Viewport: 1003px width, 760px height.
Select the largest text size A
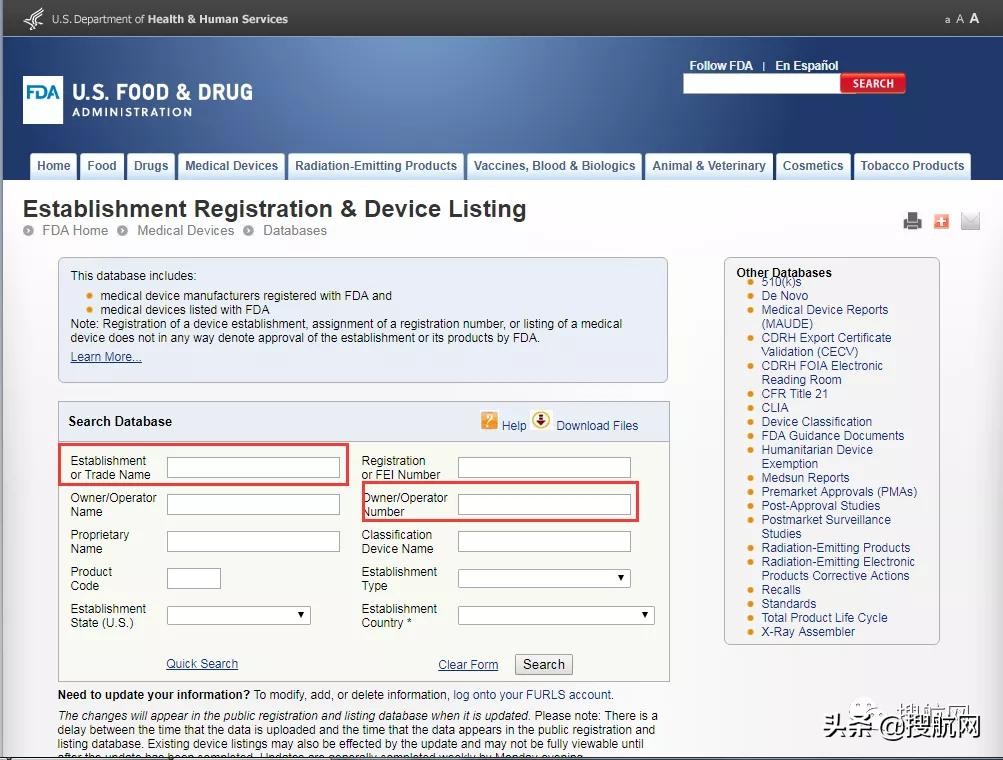(x=974, y=18)
